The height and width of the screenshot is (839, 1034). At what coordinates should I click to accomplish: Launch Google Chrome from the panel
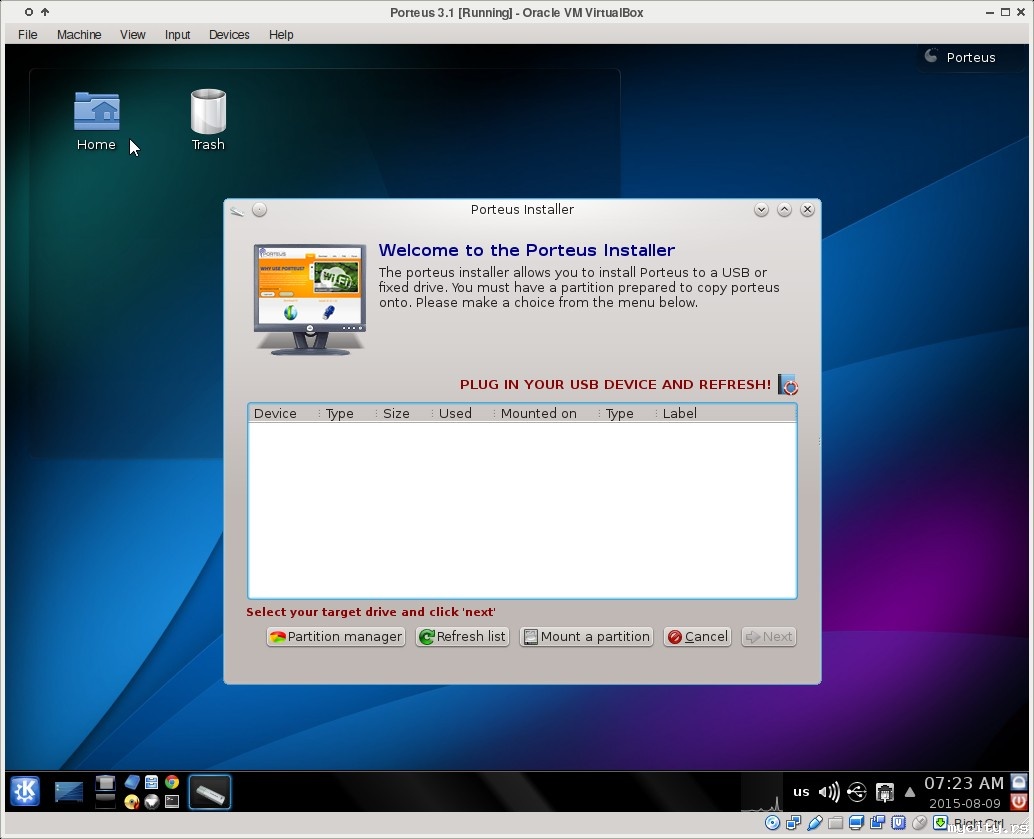(x=172, y=782)
